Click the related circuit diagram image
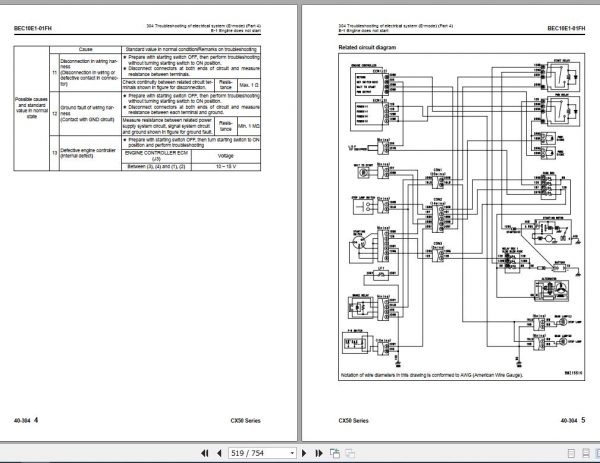The height and width of the screenshot is (463, 600). (x=461, y=217)
